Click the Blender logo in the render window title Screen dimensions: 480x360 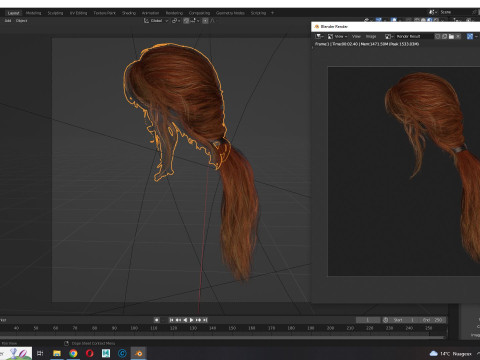(x=317, y=26)
